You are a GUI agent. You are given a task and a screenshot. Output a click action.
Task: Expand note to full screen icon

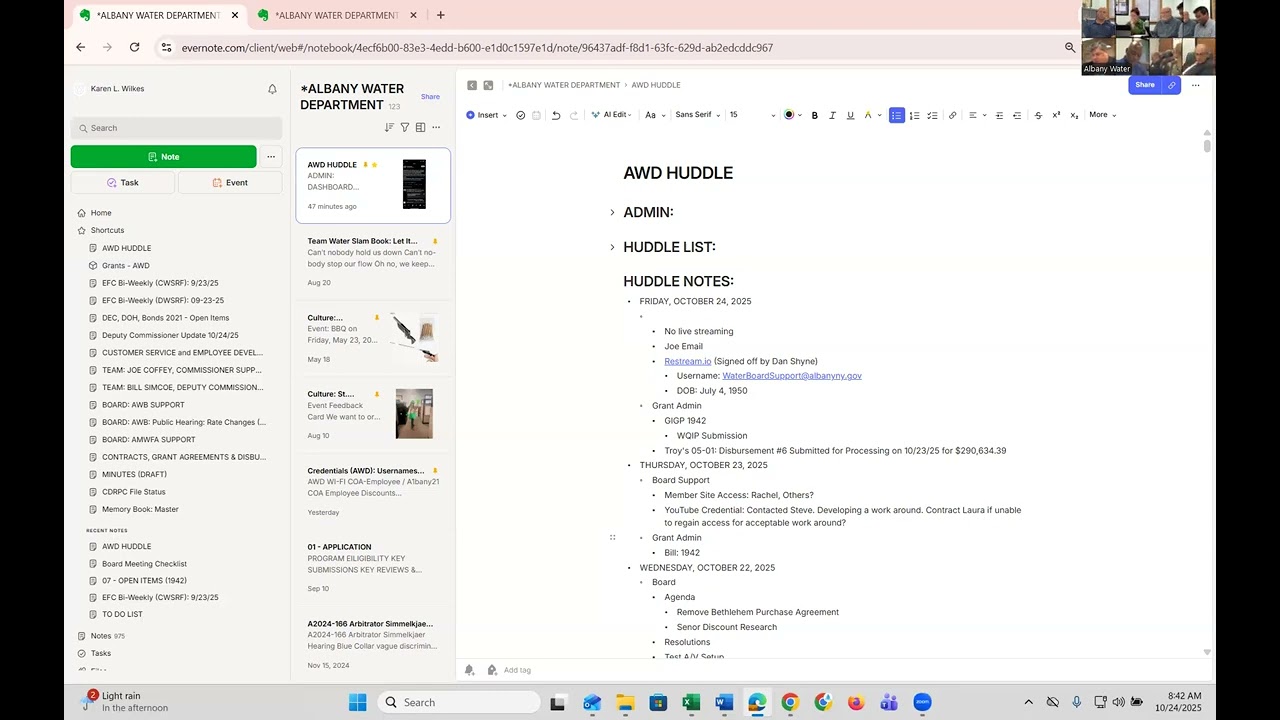point(488,85)
